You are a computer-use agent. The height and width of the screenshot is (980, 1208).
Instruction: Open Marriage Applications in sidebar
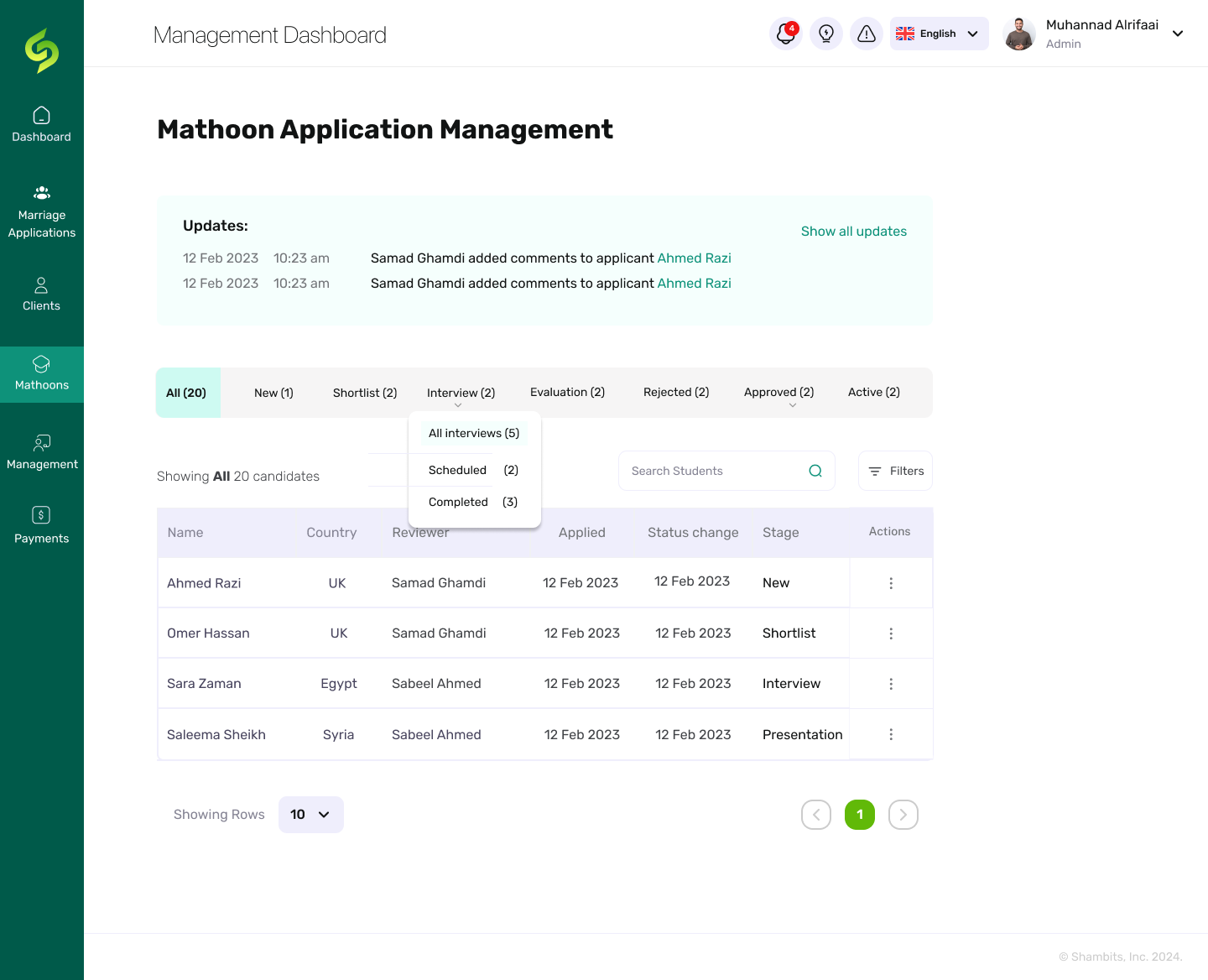(42, 212)
